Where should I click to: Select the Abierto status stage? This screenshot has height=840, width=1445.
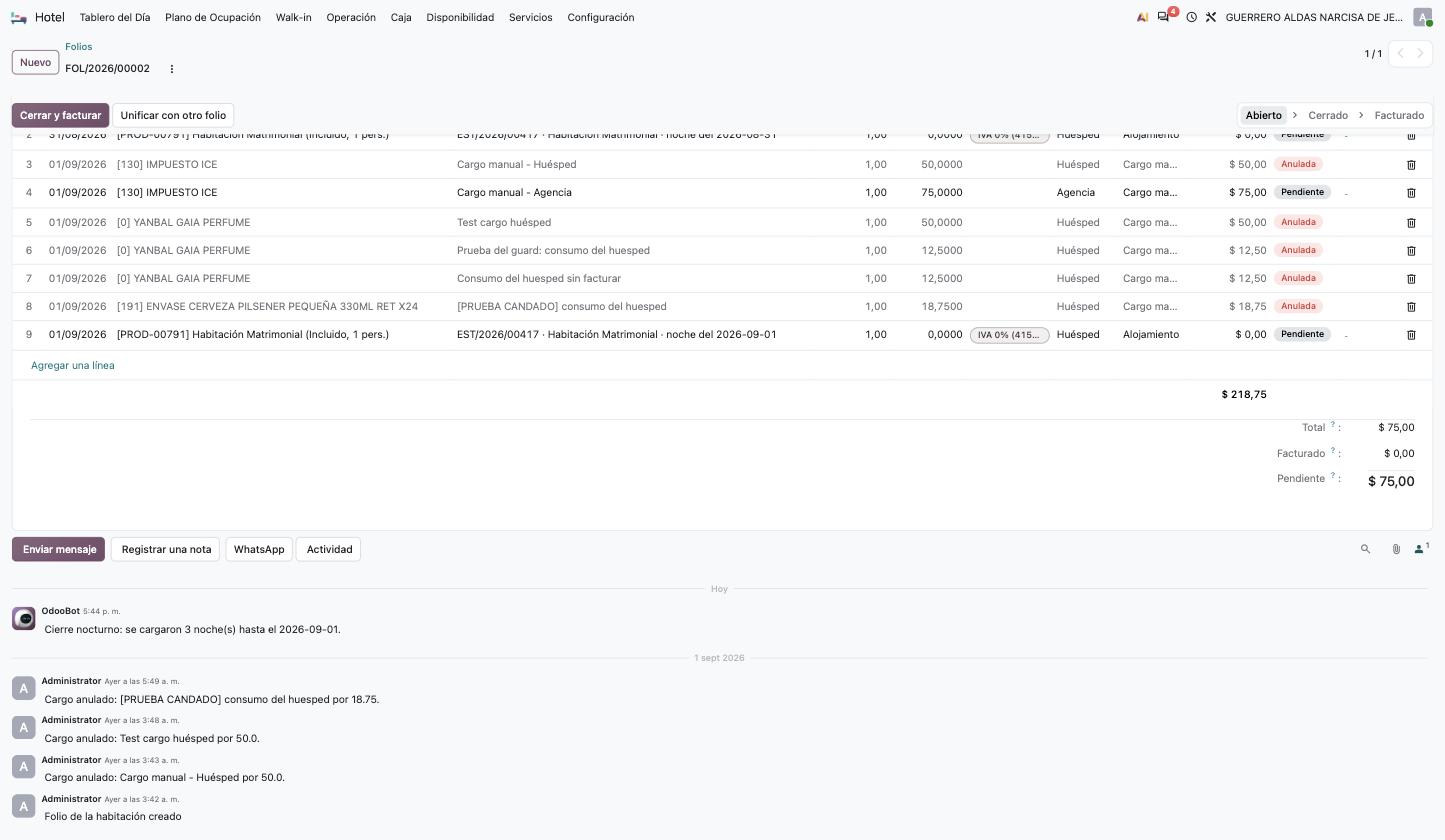coord(1263,115)
